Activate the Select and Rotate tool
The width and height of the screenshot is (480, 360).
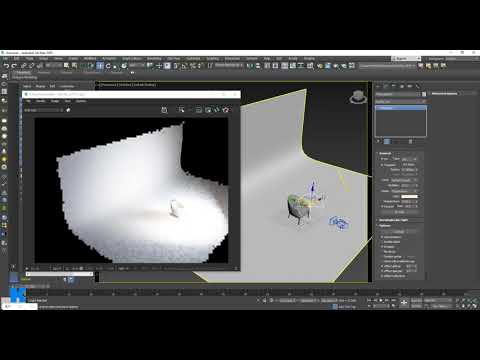click(108, 66)
